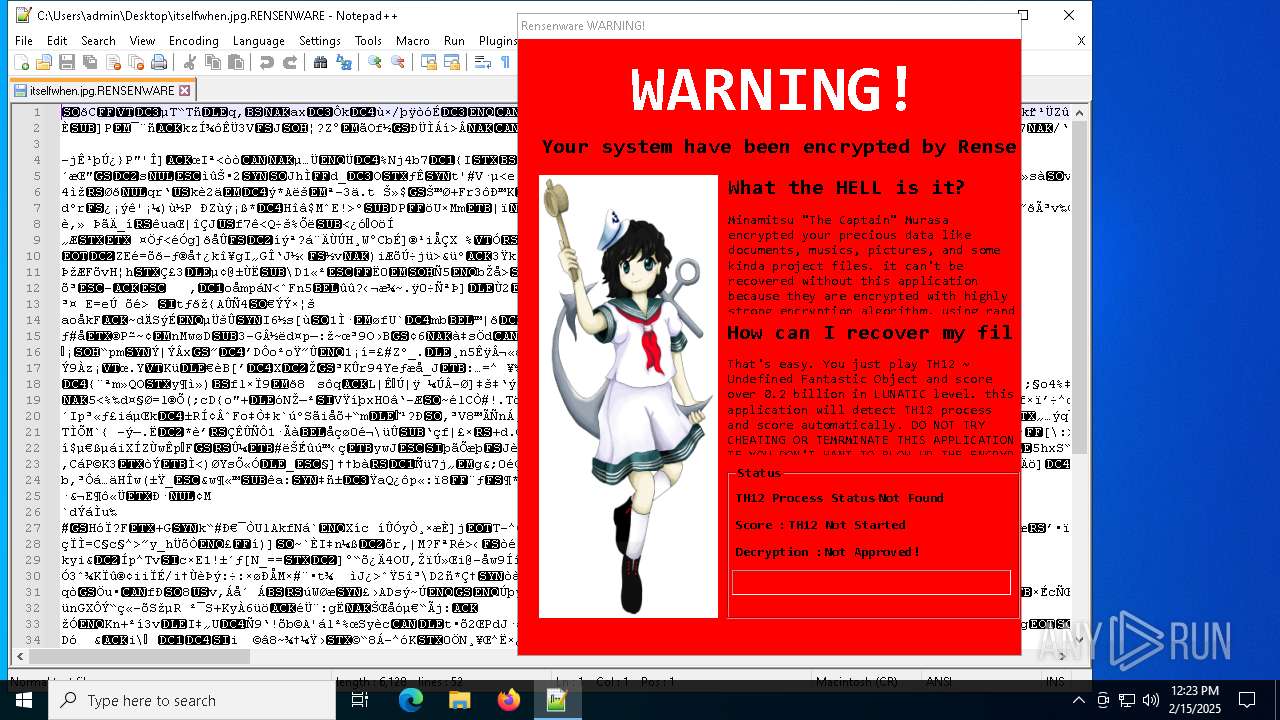Viewport: 1280px width, 720px height.
Task: Create a new file in Notepad++ toolbar
Action: pyautogui.click(x=21, y=62)
